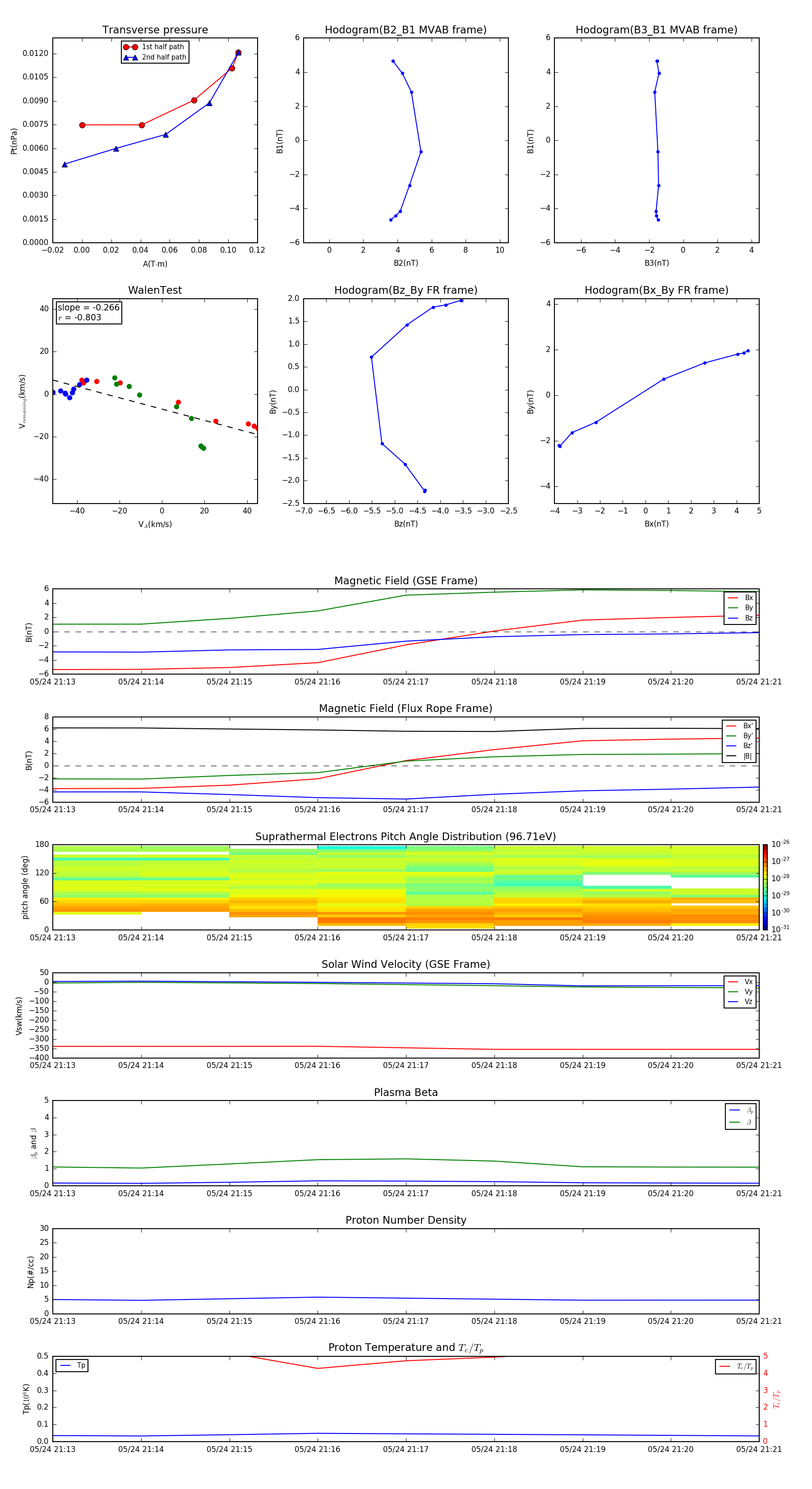Click the '10^-26' colorbar label

[780, 844]
